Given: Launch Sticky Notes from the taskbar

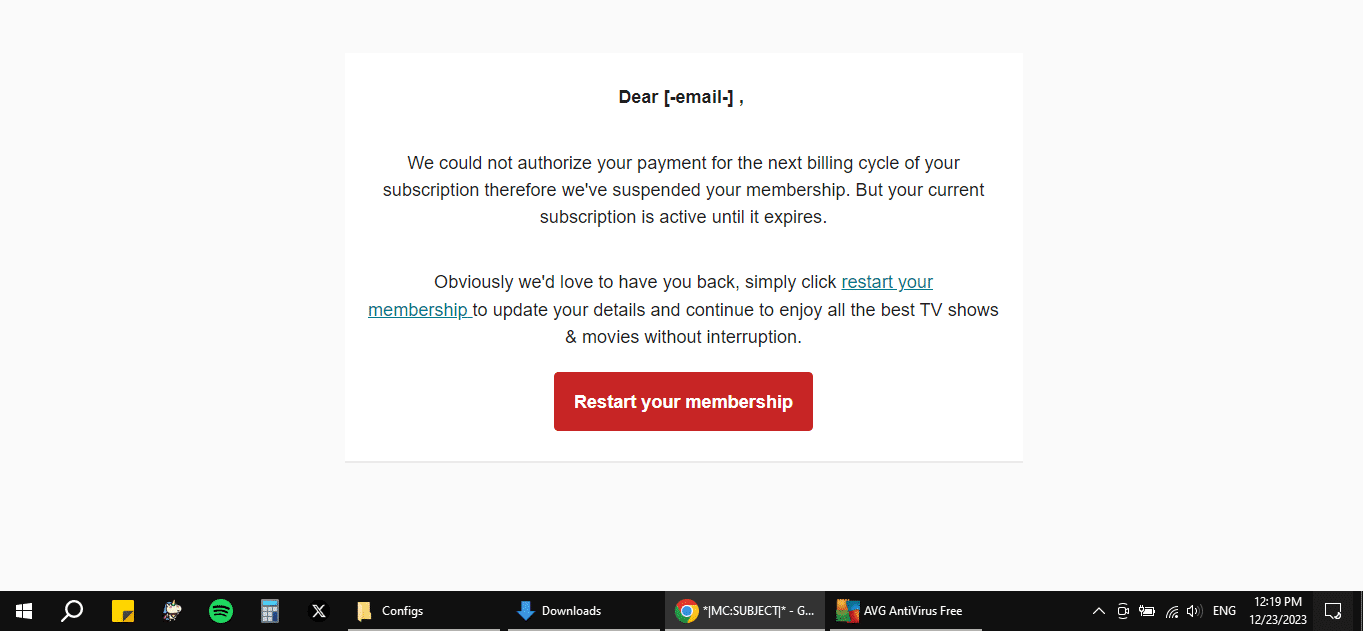Looking at the screenshot, I should coord(123,611).
